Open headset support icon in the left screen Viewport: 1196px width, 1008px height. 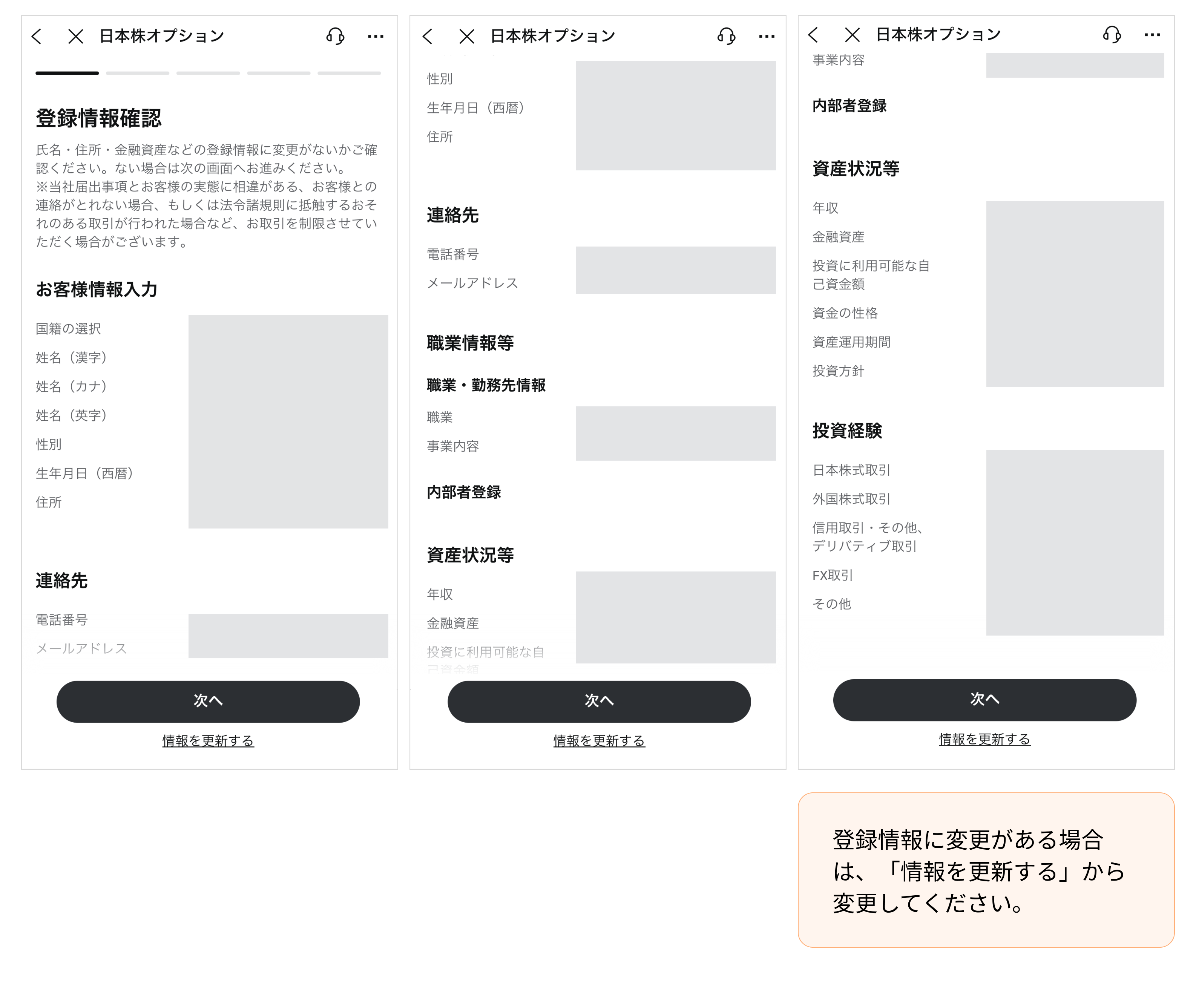coord(336,37)
